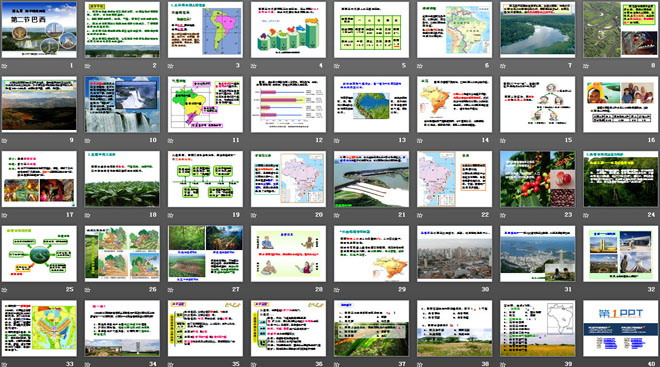Select the title slide "第二节 巴西"
This screenshot has height=367, width=660.
[x=39, y=30]
